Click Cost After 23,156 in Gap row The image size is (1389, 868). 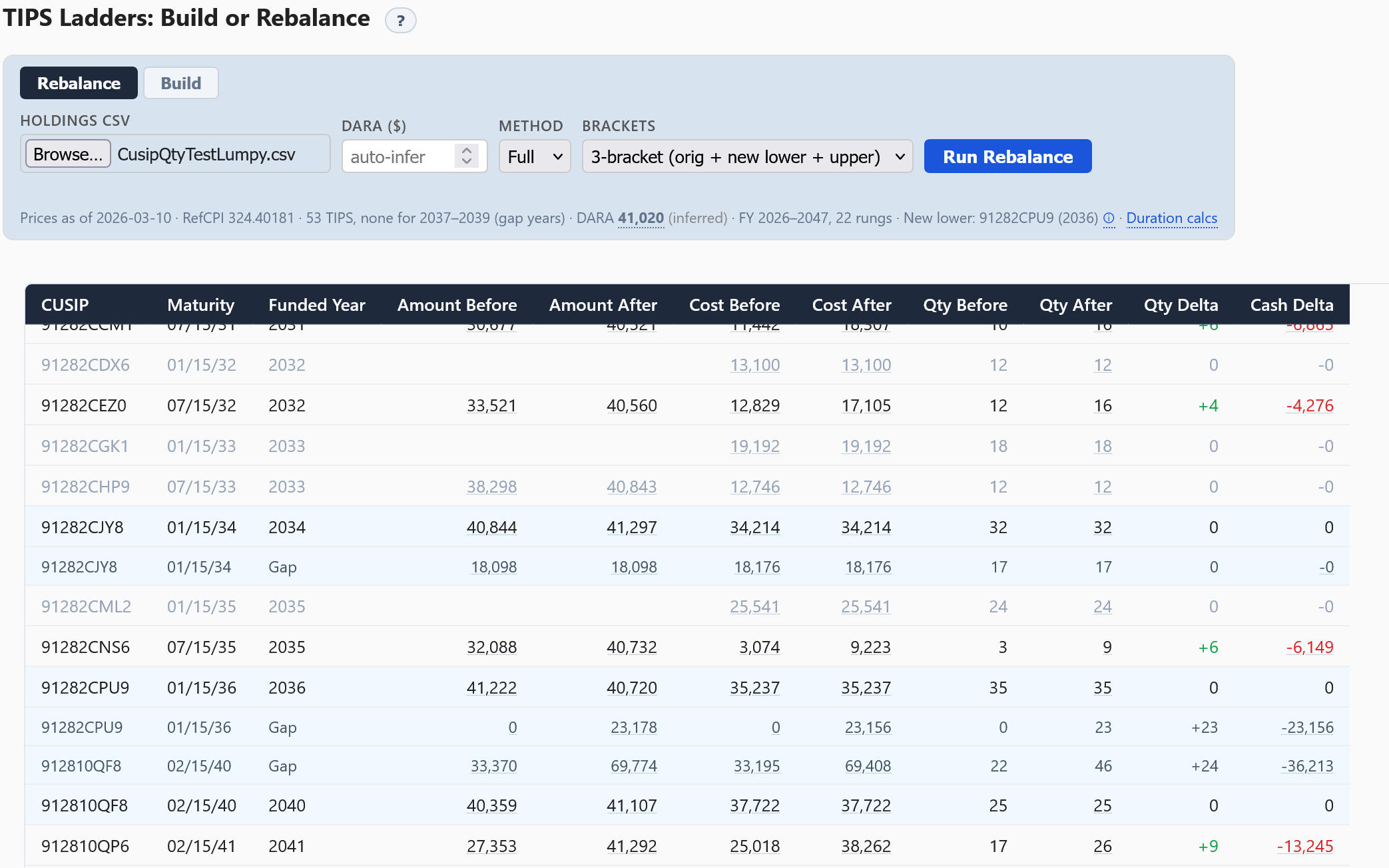[x=867, y=728]
